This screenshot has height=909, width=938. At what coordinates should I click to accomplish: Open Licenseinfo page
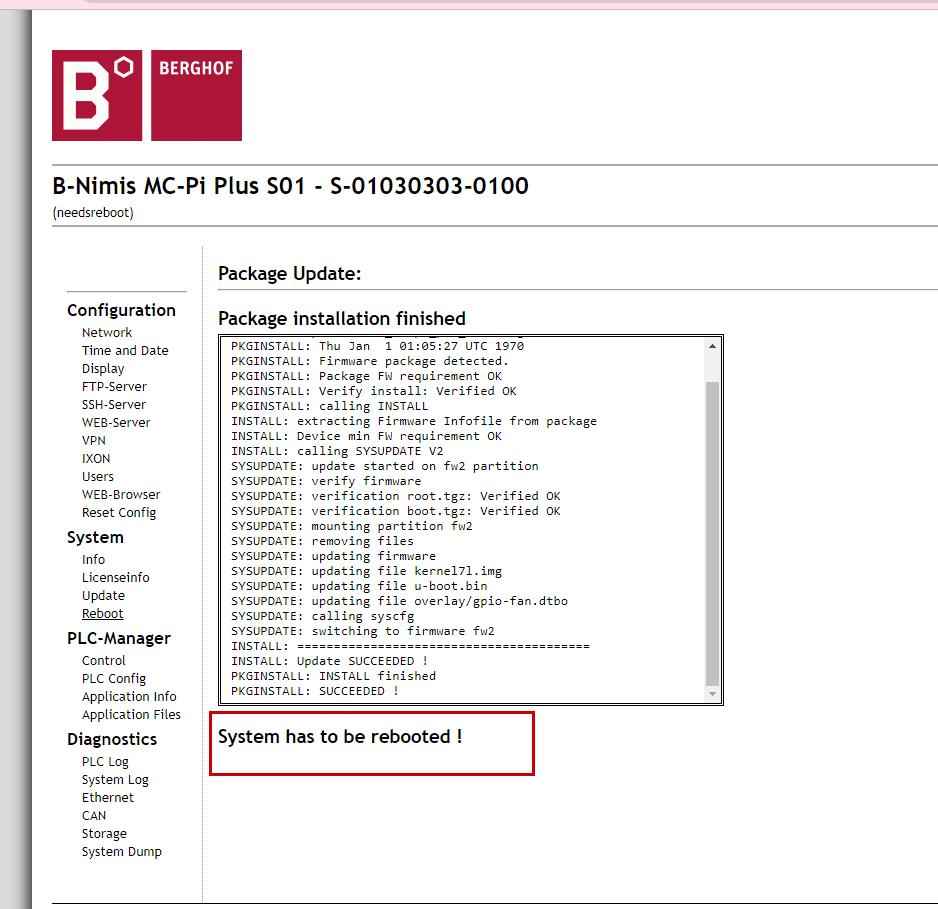(x=115, y=577)
